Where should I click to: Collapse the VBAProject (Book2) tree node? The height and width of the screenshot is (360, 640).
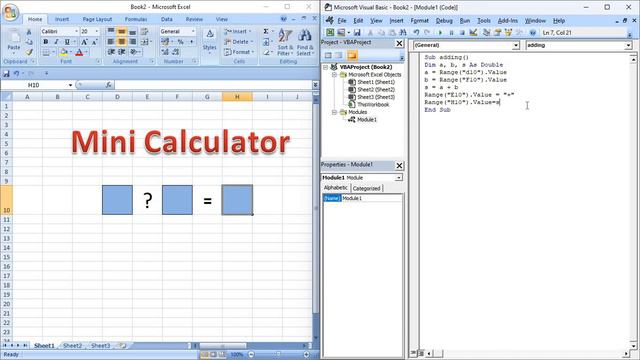[326, 67]
